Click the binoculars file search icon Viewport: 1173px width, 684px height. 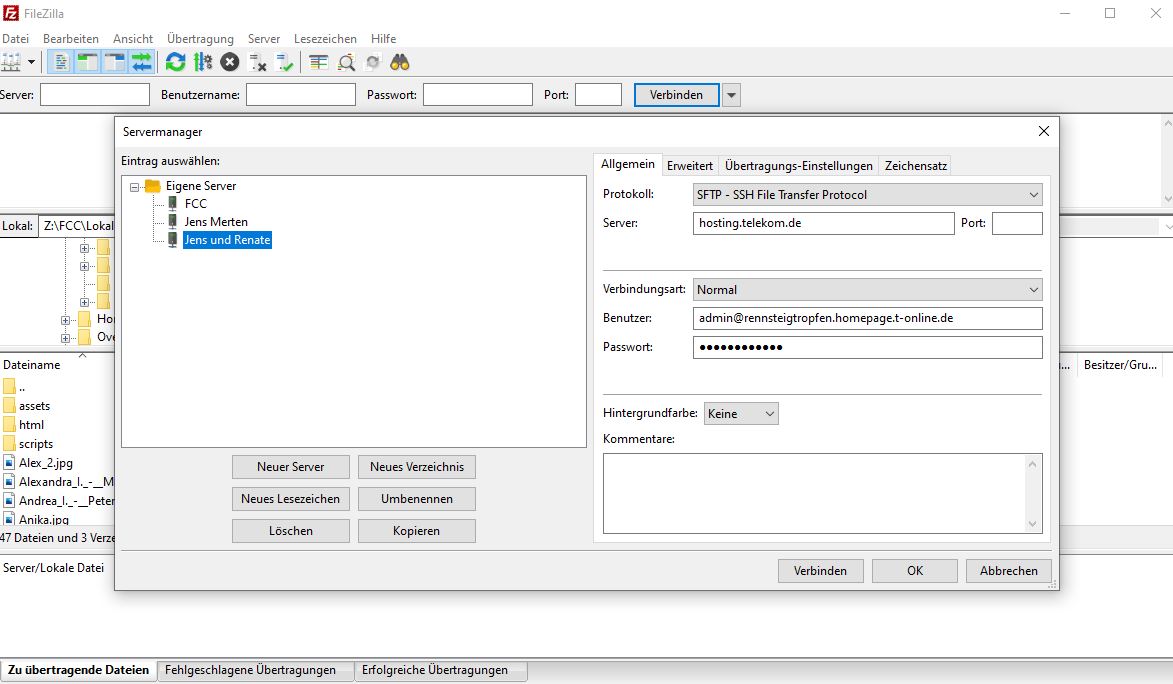pos(400,62)
